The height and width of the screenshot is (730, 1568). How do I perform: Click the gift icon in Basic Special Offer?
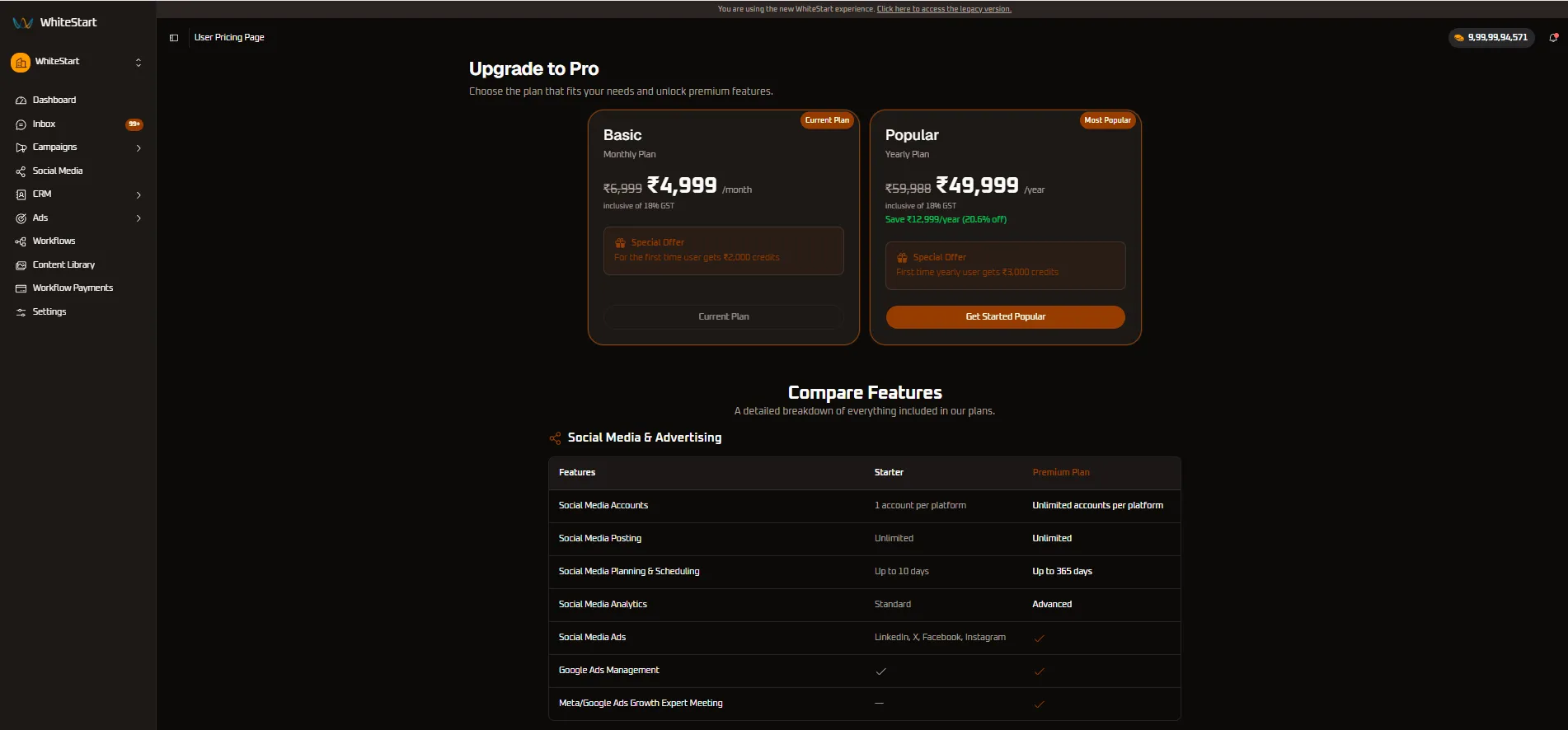tap(621, 243)
